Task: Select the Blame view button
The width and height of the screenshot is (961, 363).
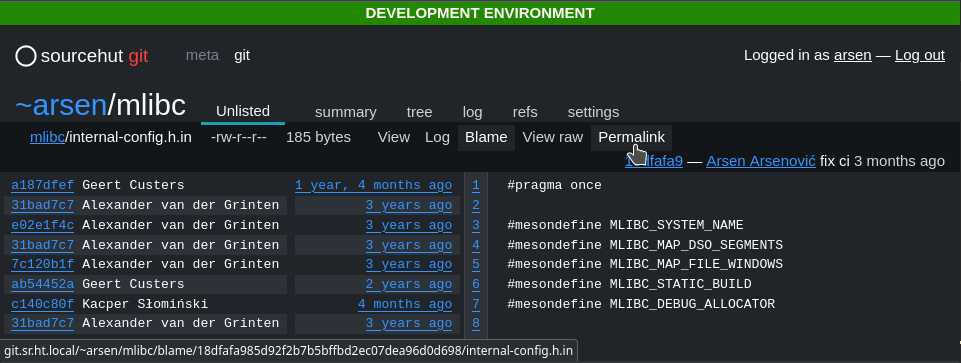Action: point(486,137)
